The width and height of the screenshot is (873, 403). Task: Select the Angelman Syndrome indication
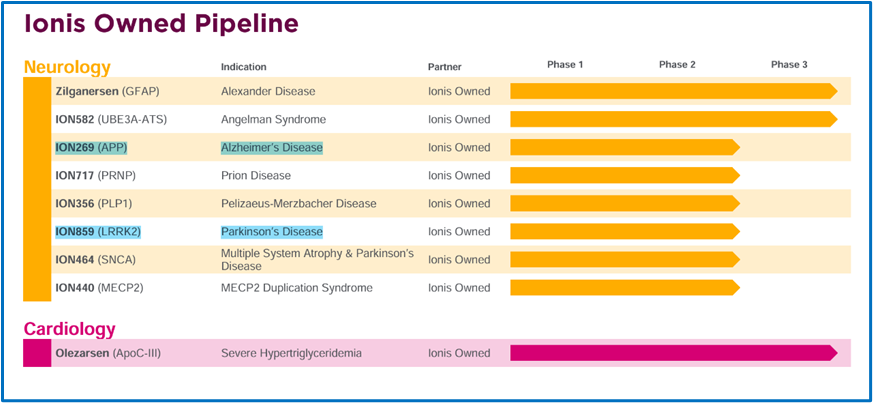[x=273, y=120]
